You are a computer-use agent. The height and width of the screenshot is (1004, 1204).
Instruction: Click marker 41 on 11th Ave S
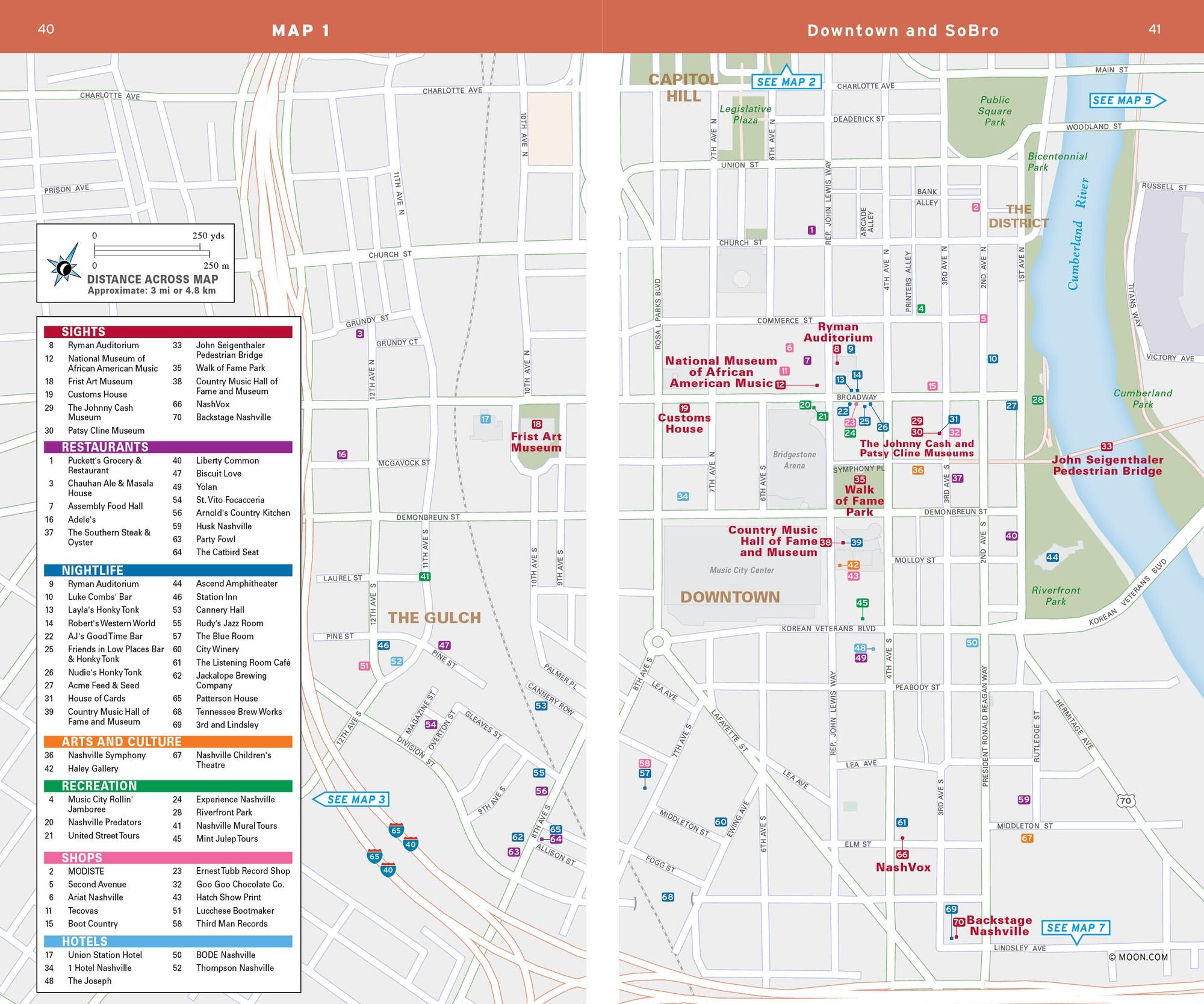[x=425, y=576]
